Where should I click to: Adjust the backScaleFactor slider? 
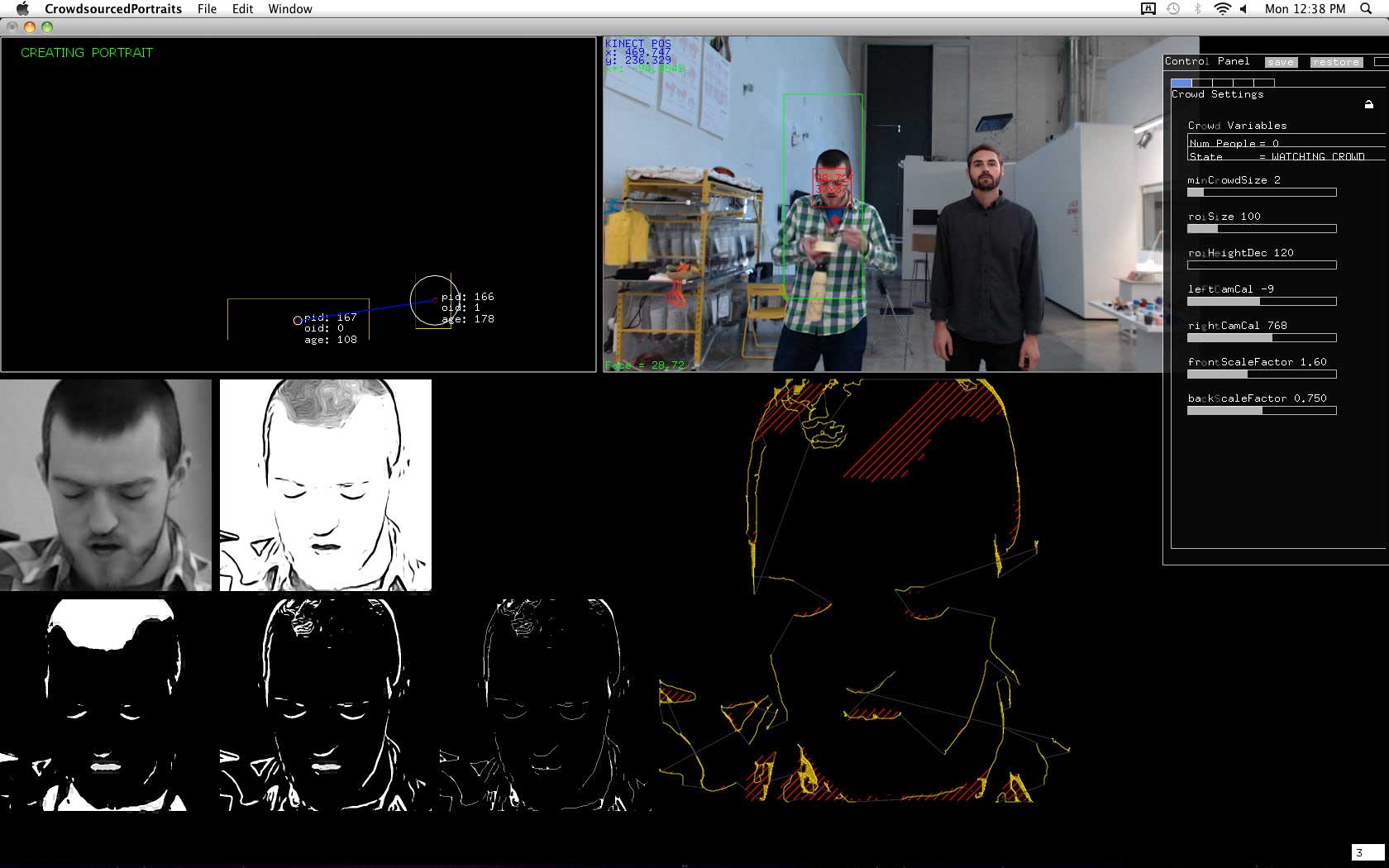point(1262,411)
